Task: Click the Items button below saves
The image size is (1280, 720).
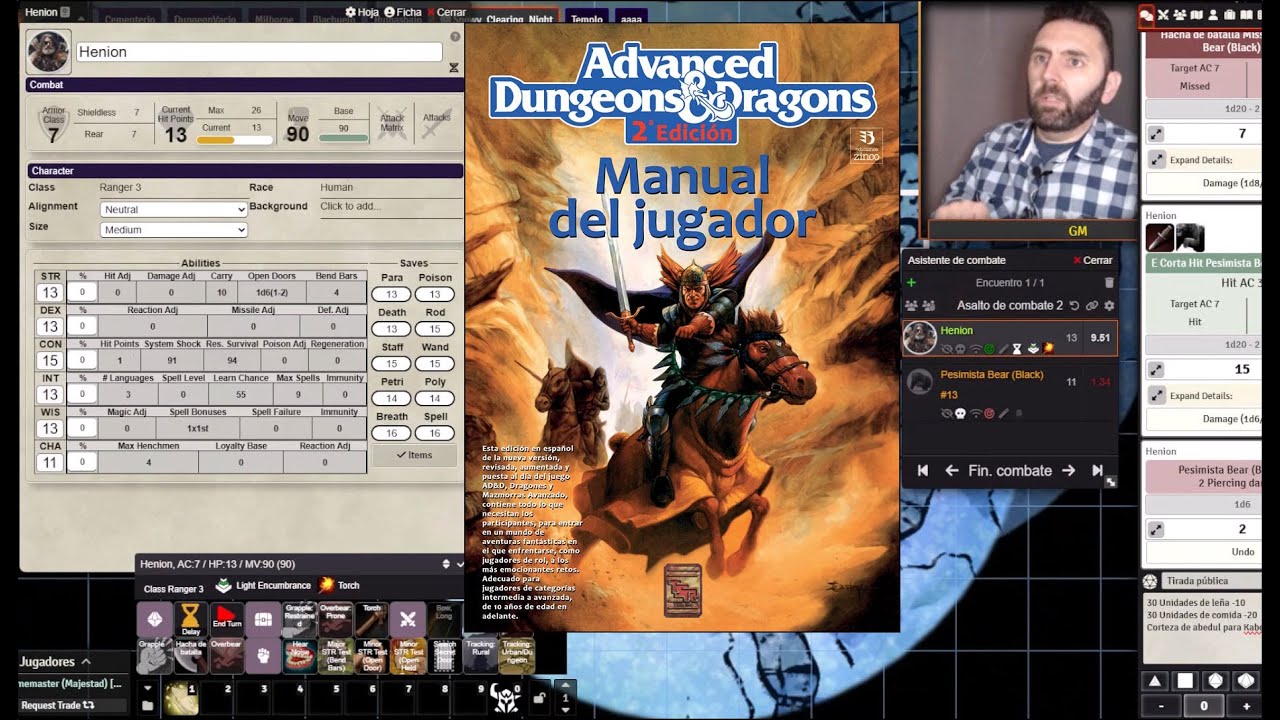Action: click(414, 455)
